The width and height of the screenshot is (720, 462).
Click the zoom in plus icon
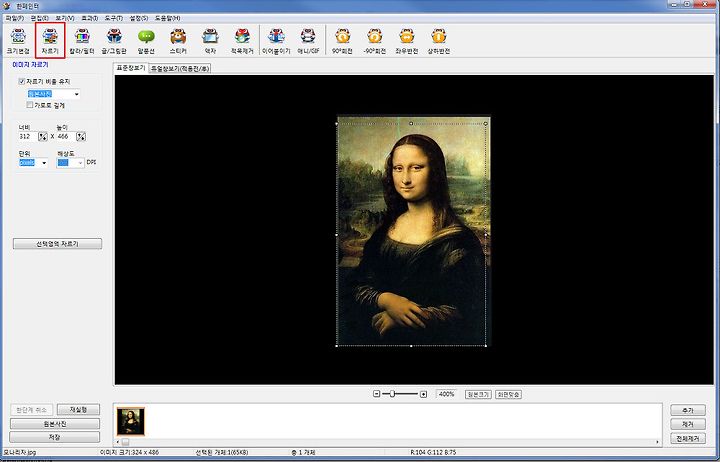pyautogui.click(x=423, y=394)
